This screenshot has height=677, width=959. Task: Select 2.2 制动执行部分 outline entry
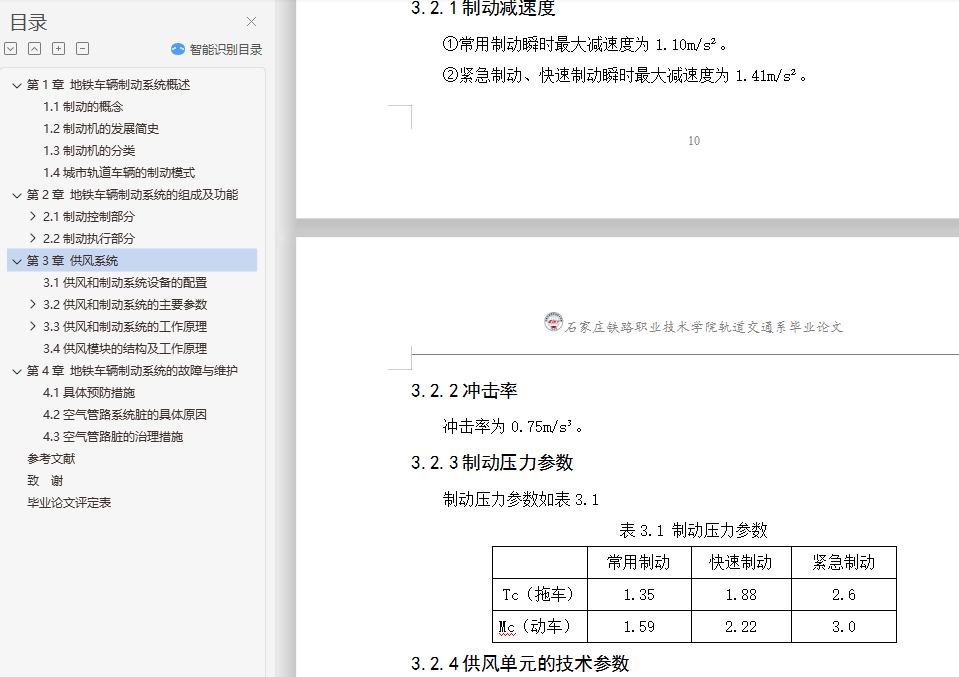coord(89,239)
